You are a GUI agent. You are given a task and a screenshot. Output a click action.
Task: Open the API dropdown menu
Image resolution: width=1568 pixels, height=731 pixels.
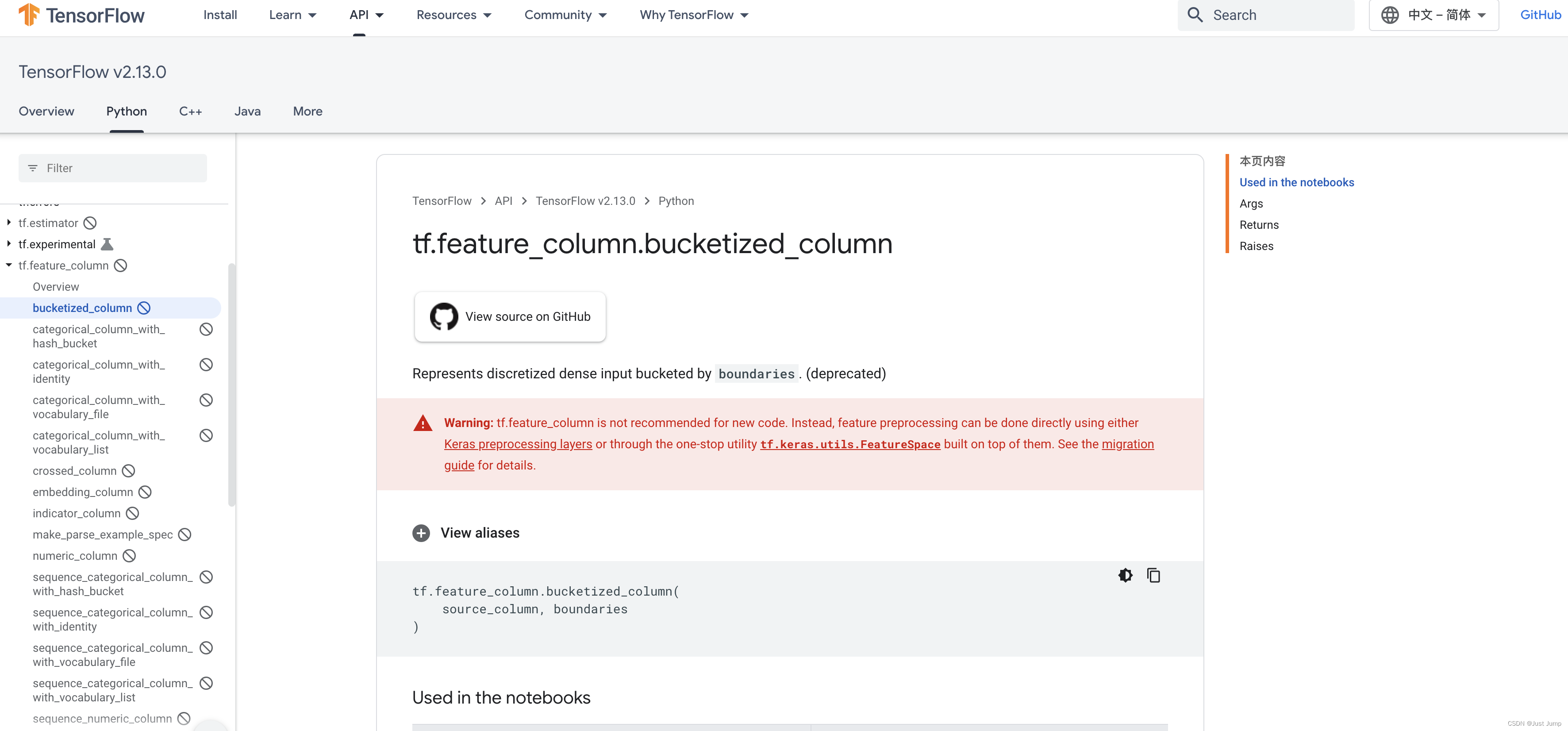[366, 15]
